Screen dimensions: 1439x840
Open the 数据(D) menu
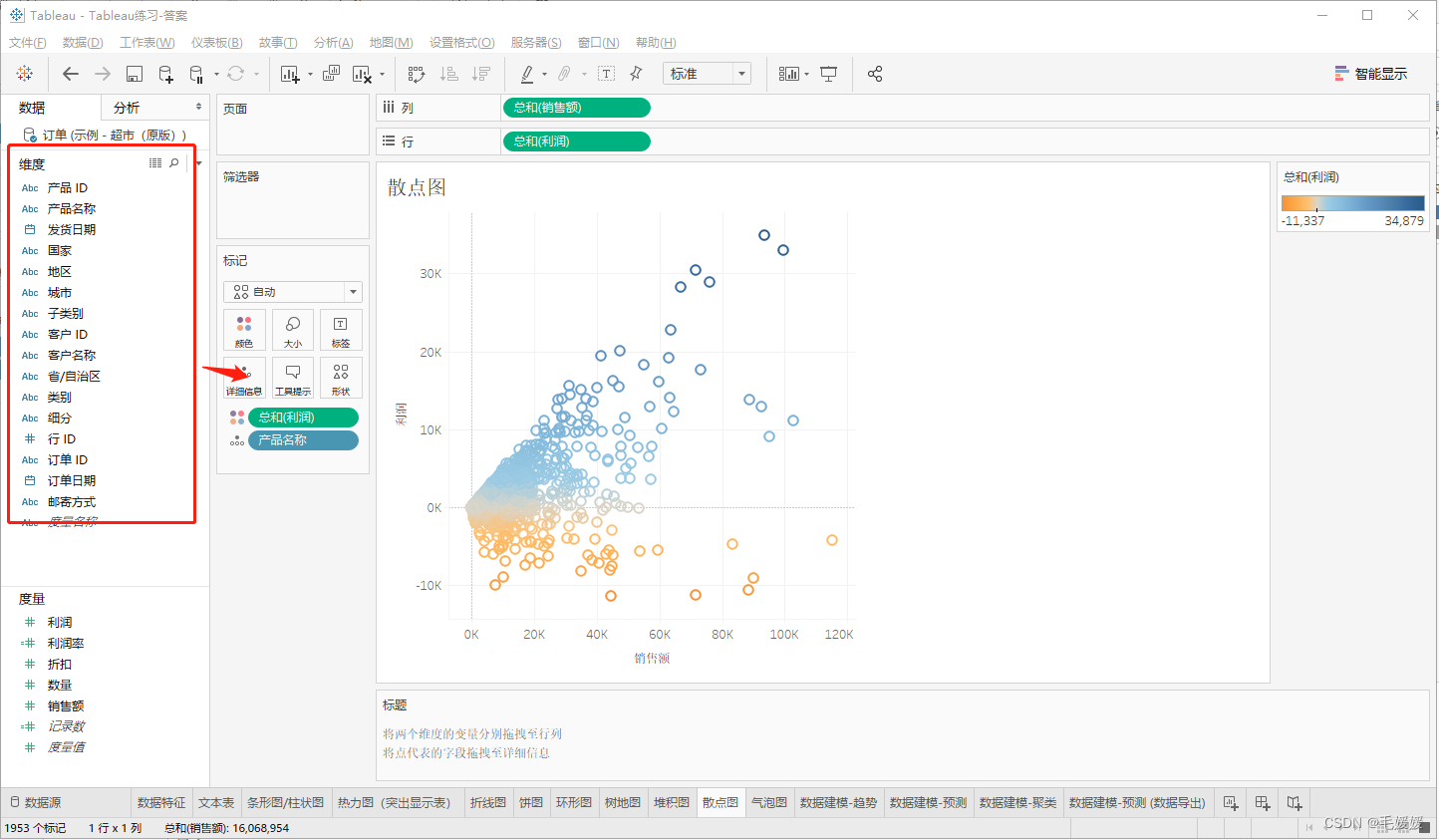83,42
